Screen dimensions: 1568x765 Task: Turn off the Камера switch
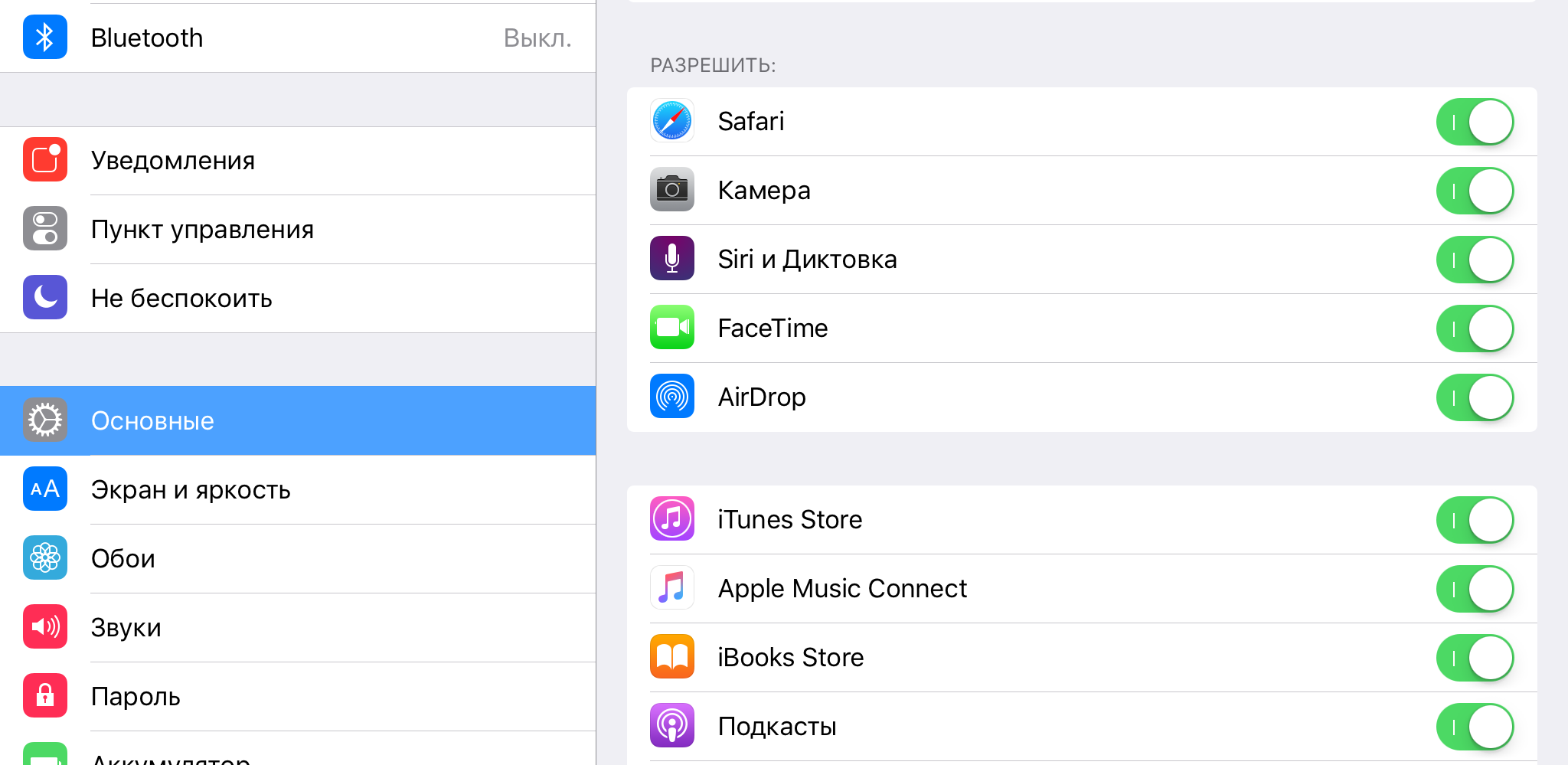tap(1475, 191)
